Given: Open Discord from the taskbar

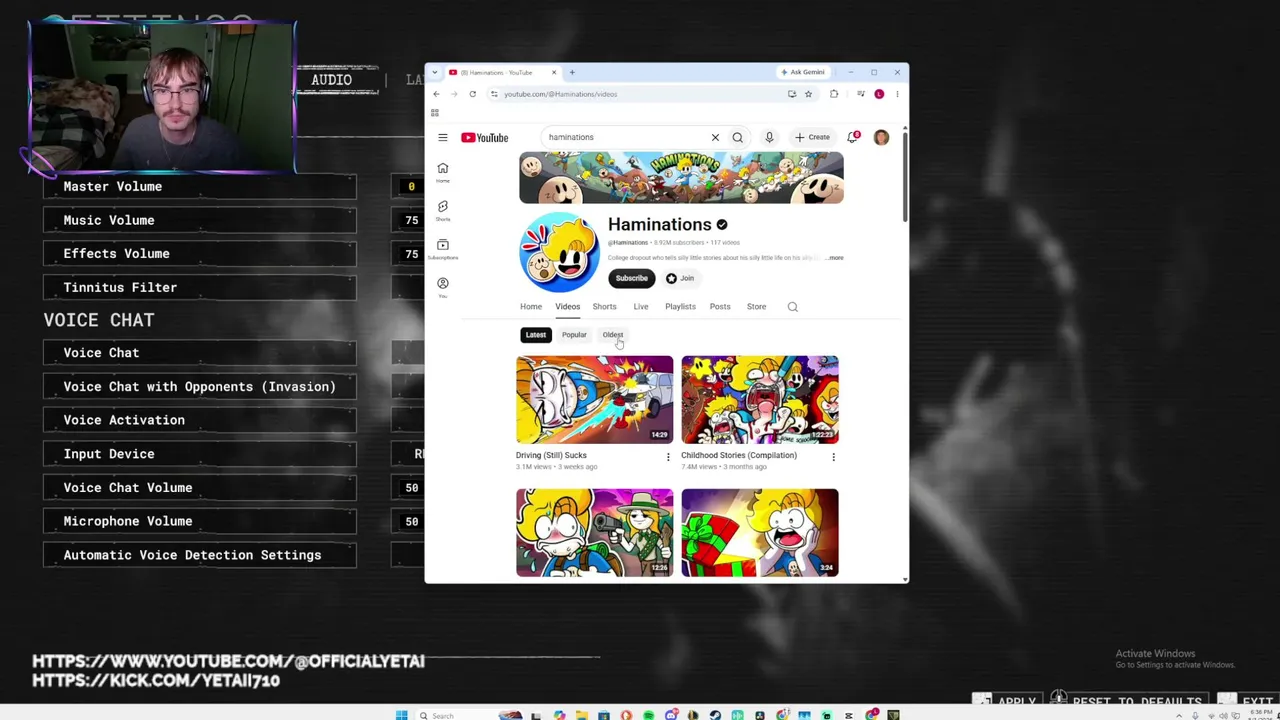Looking at the screenshot, I should tap(671, 715).
